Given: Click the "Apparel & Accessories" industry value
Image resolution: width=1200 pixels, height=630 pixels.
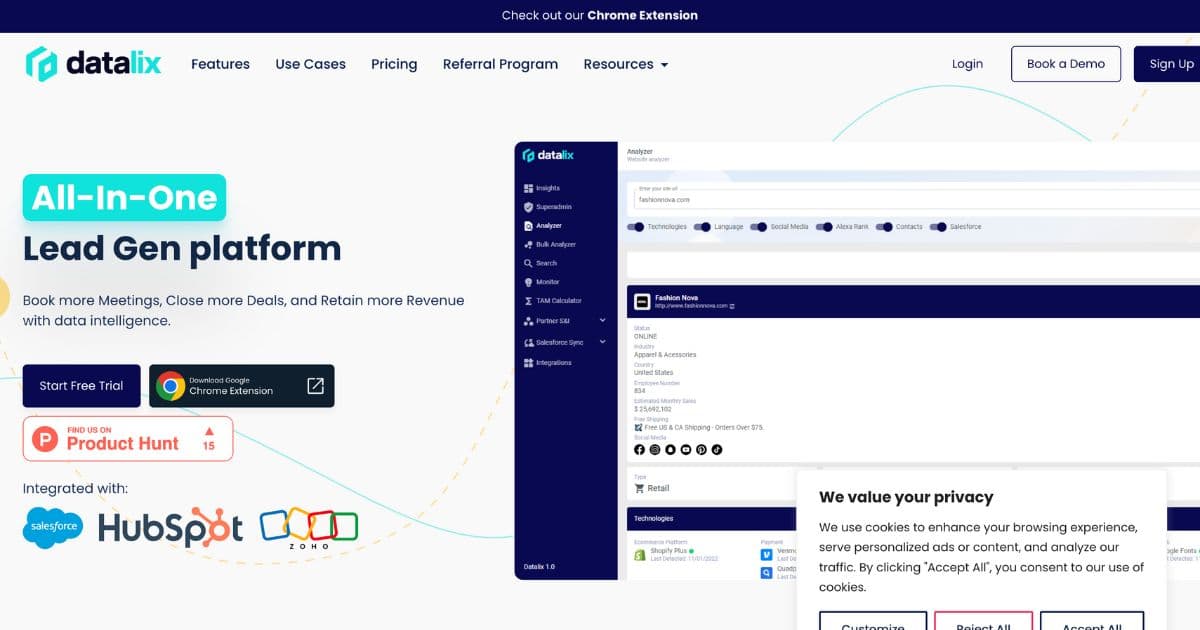Looking at the screenshot, I should (x=665, y=355).
